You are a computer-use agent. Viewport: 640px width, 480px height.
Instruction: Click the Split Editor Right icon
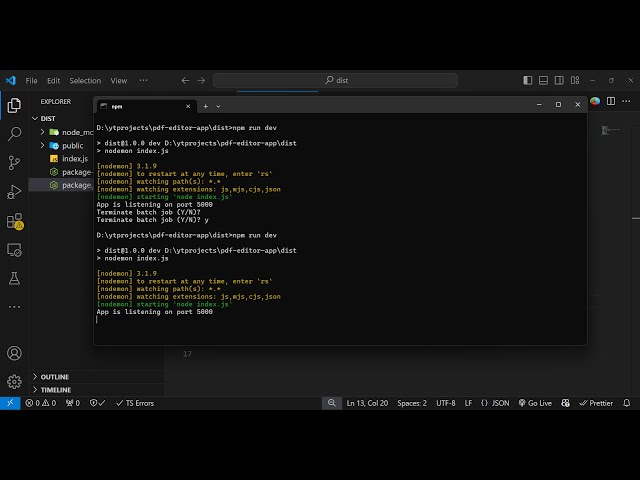pyautogui.click(x=609, y=101)
